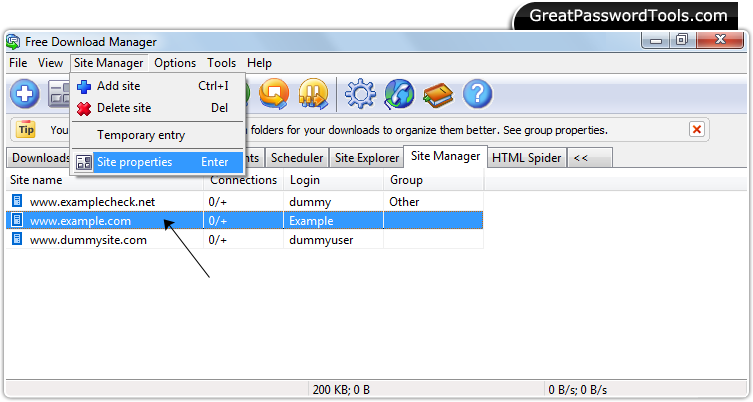Select the Temporary entry menu item
The height and width of the screenshot is (402, 753).
click(158, 135)
